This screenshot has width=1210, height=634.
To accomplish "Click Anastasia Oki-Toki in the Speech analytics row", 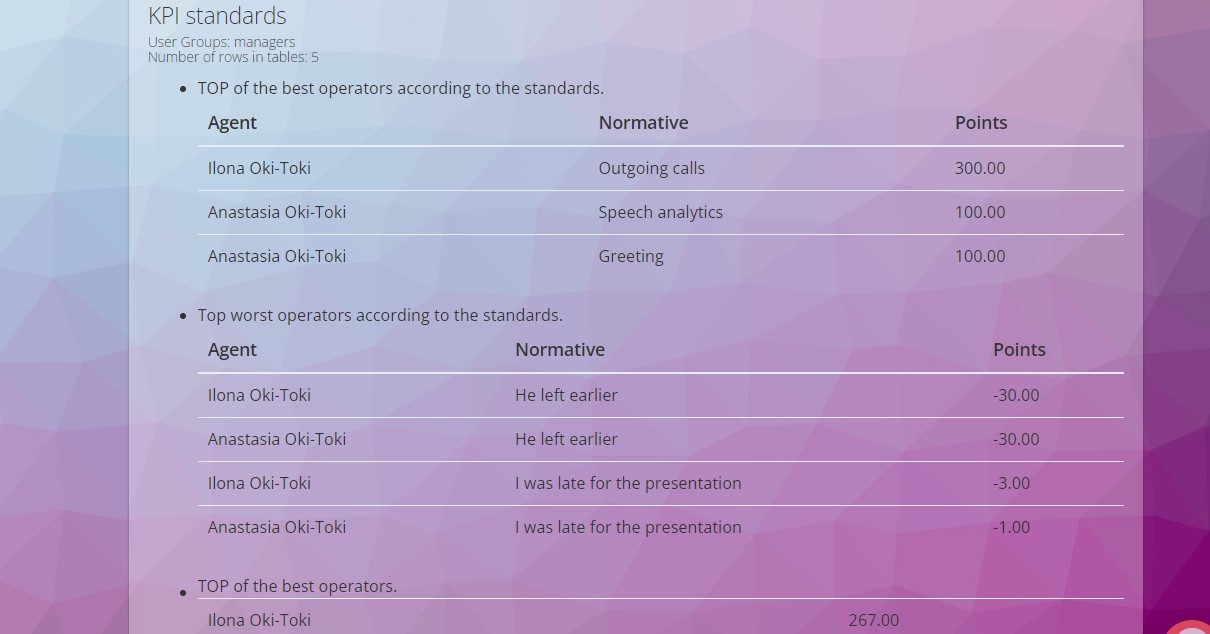I will point(276,212).
